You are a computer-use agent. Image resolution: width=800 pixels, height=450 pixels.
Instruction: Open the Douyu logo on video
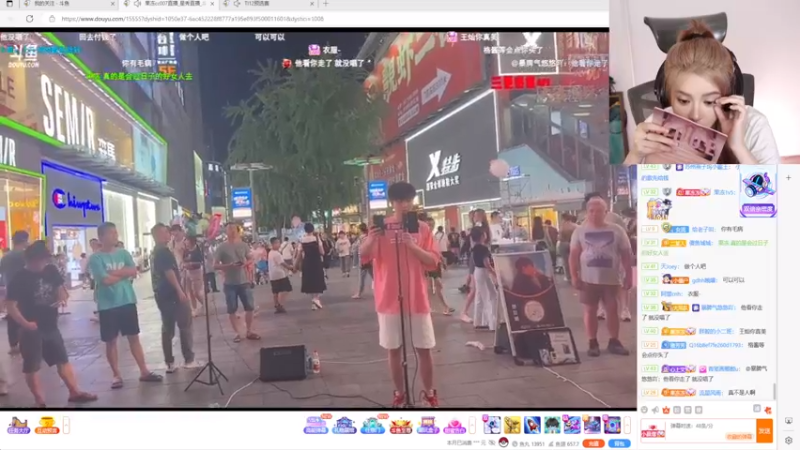click(x=23, y=56)
